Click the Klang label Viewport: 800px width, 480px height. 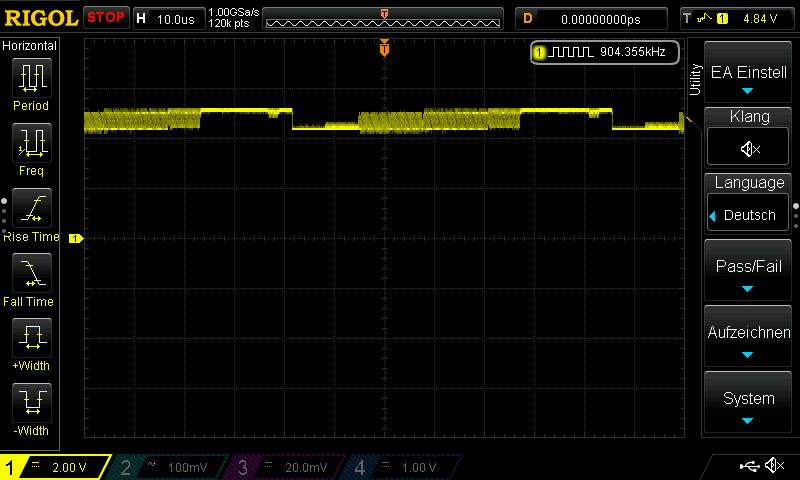point(749,117)
